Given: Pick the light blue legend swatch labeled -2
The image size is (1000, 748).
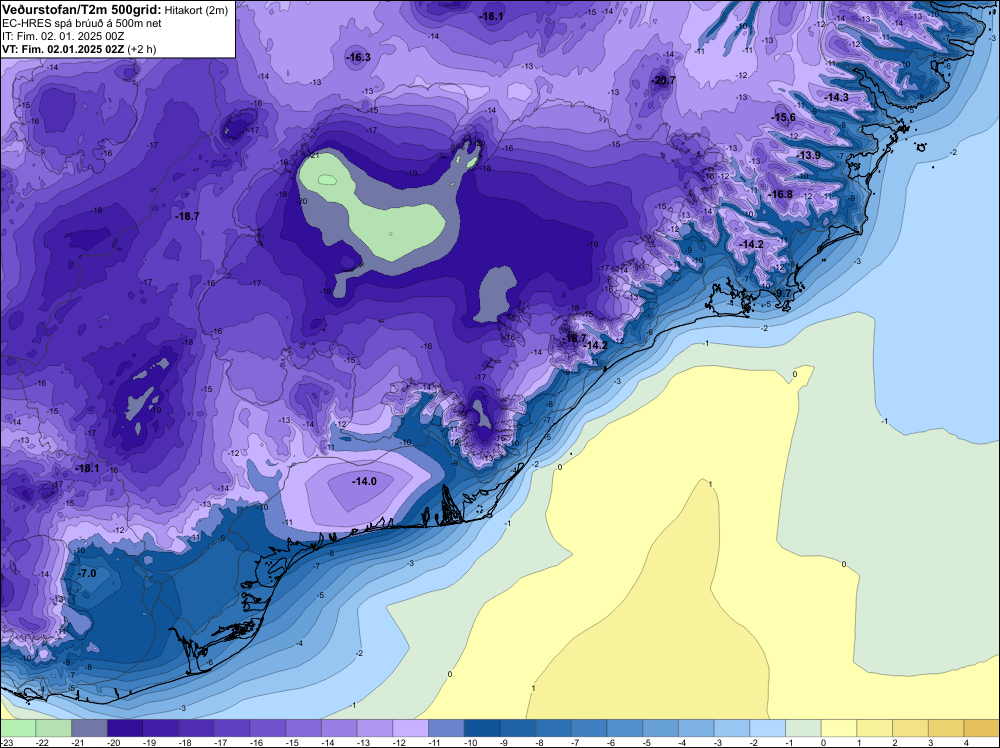Looking at the screenshot, I should pyautogui.click(x=768, y=728).
